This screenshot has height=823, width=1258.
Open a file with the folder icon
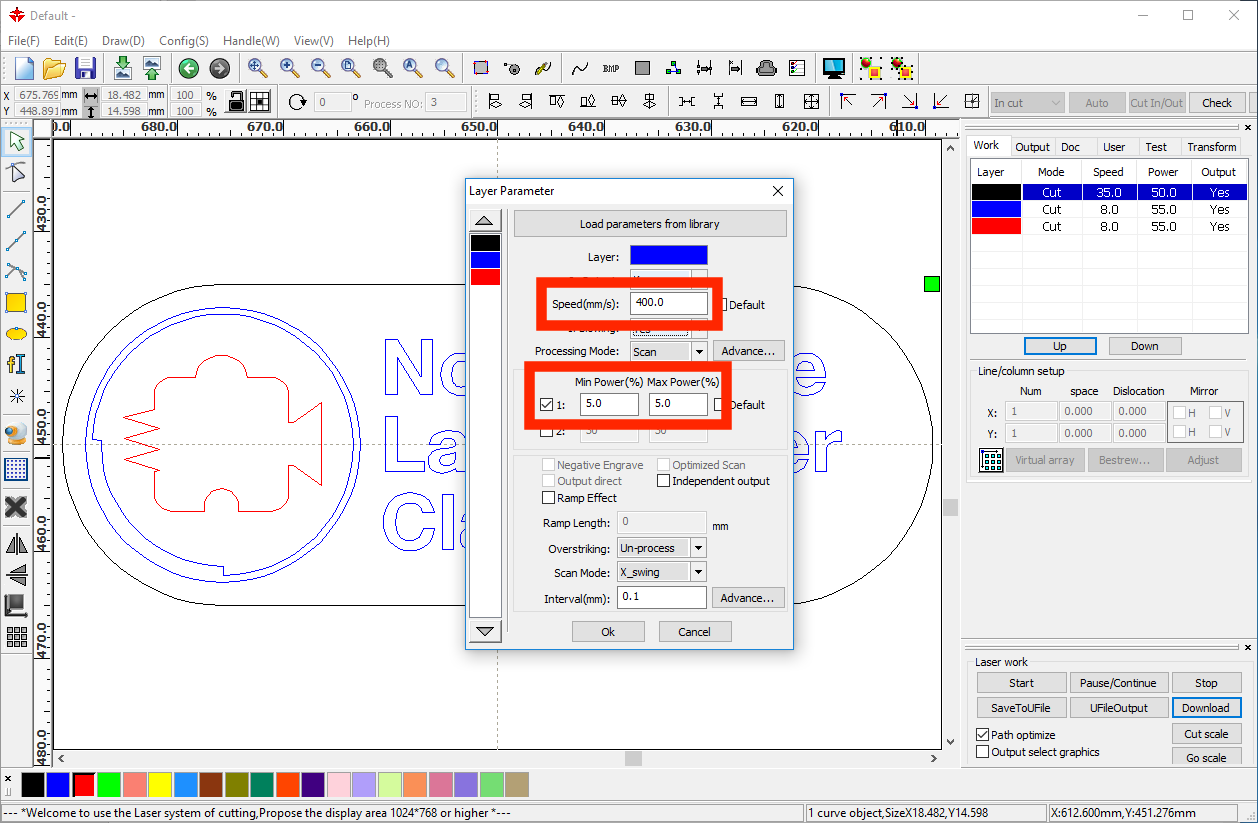[x=54, y=68]
